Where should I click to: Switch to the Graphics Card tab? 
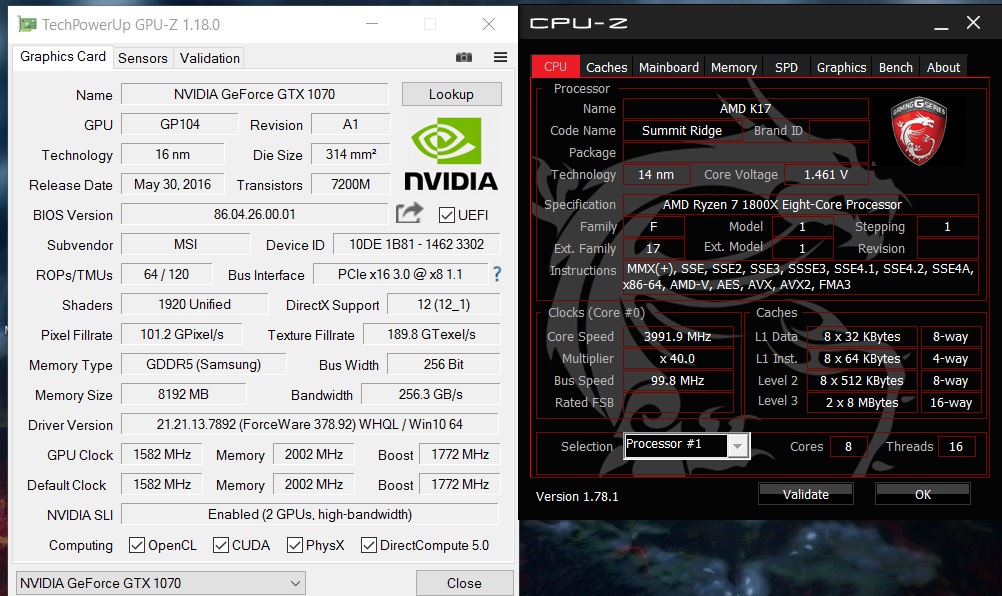(63, 57)
